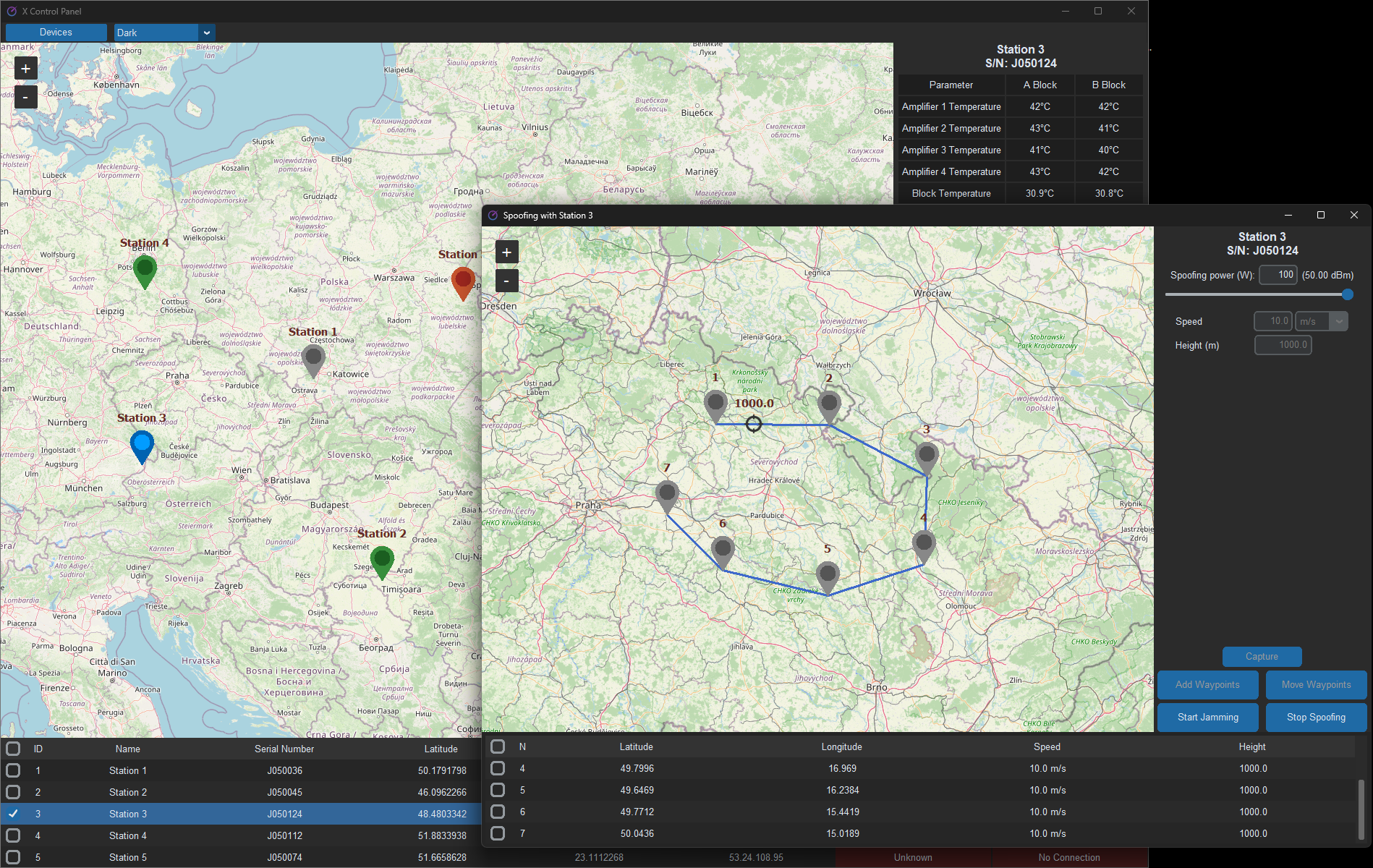Click the No Connection status cell
The width and height of the screenshot is (1373, 868).
[1069, 857]
